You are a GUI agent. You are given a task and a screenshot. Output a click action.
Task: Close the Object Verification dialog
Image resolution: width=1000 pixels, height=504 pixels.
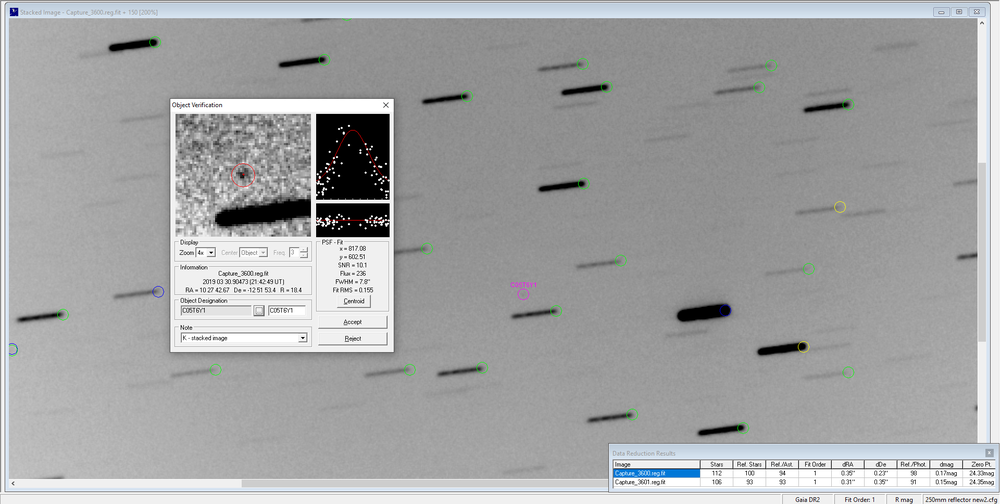(386, 105)
